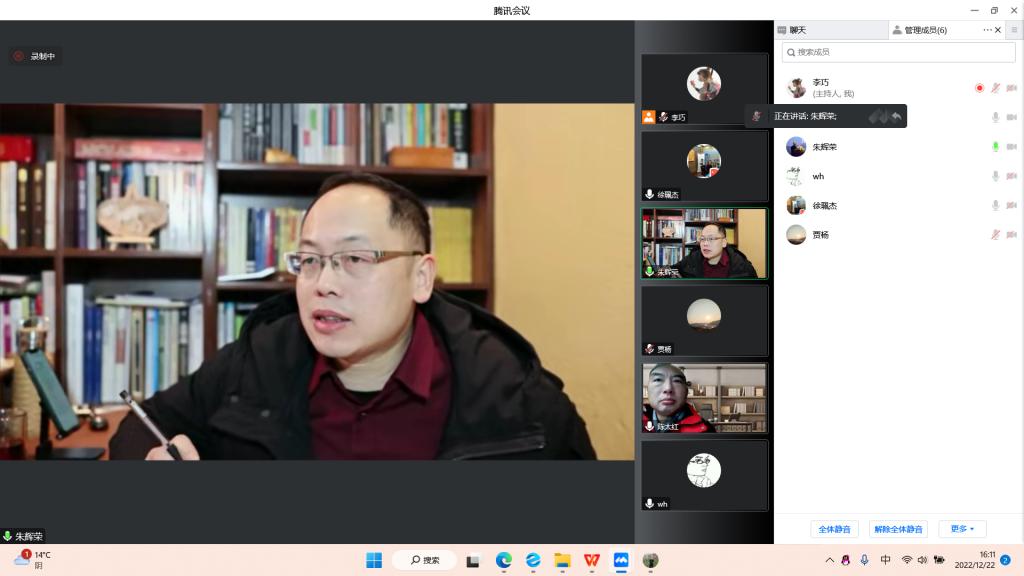This screenshot has width=1024, height=576.
Task: Open the round photo app icon in taskbar
Action: 650,560
